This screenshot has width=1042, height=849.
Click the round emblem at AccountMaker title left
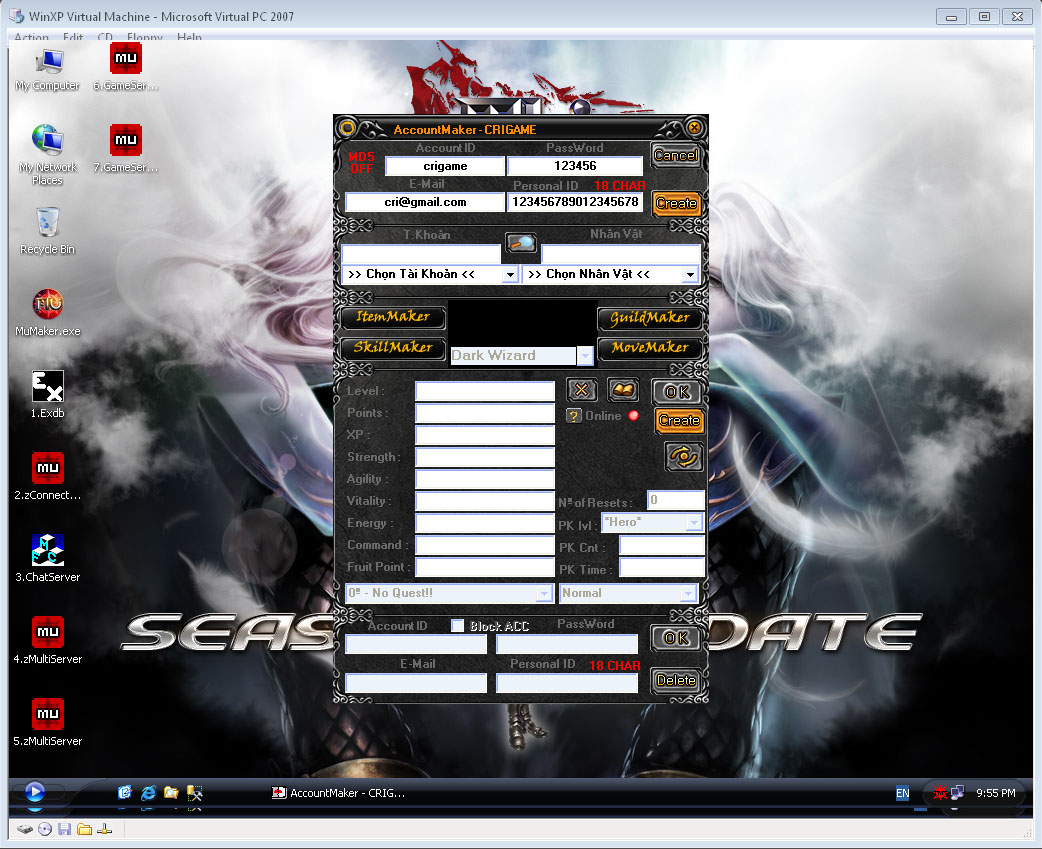point(347,128)
